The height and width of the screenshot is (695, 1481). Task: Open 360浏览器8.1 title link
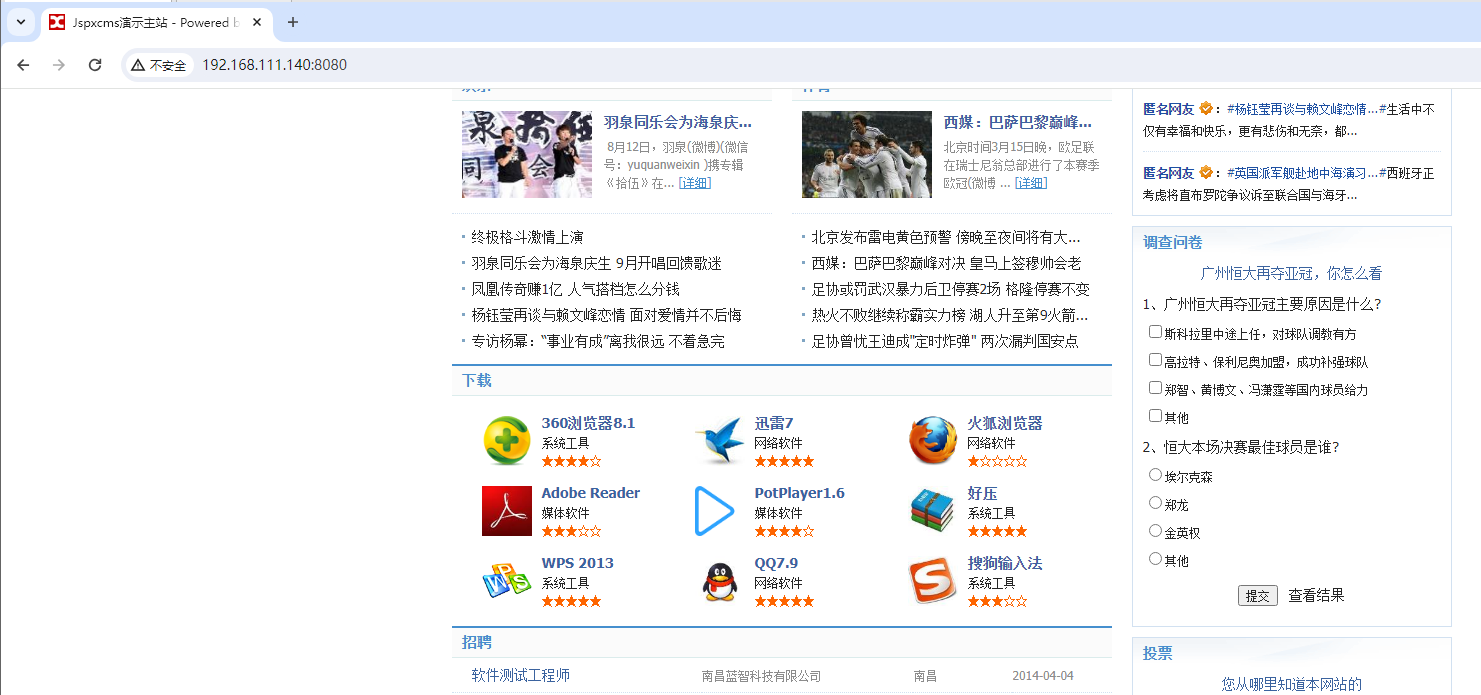click(x=588, y=423)
